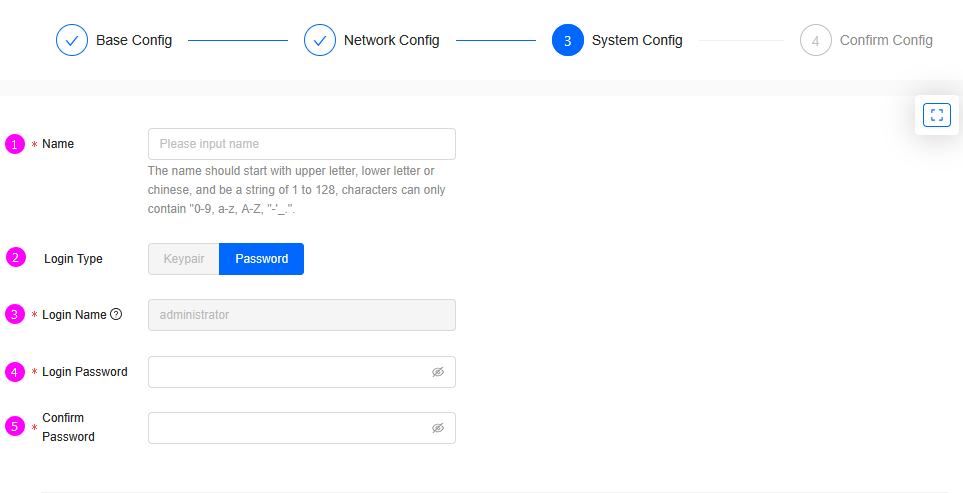Viewport: 963px width, 493px height.
Task: Focus the Login Password input
Action: [302, 372]
